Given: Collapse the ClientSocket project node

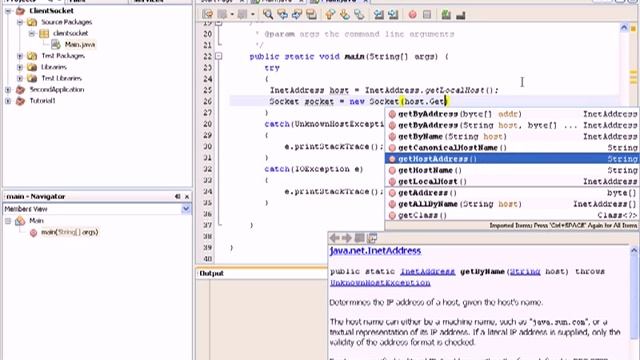Looking at the screenshot, I should tap(8, 11).
